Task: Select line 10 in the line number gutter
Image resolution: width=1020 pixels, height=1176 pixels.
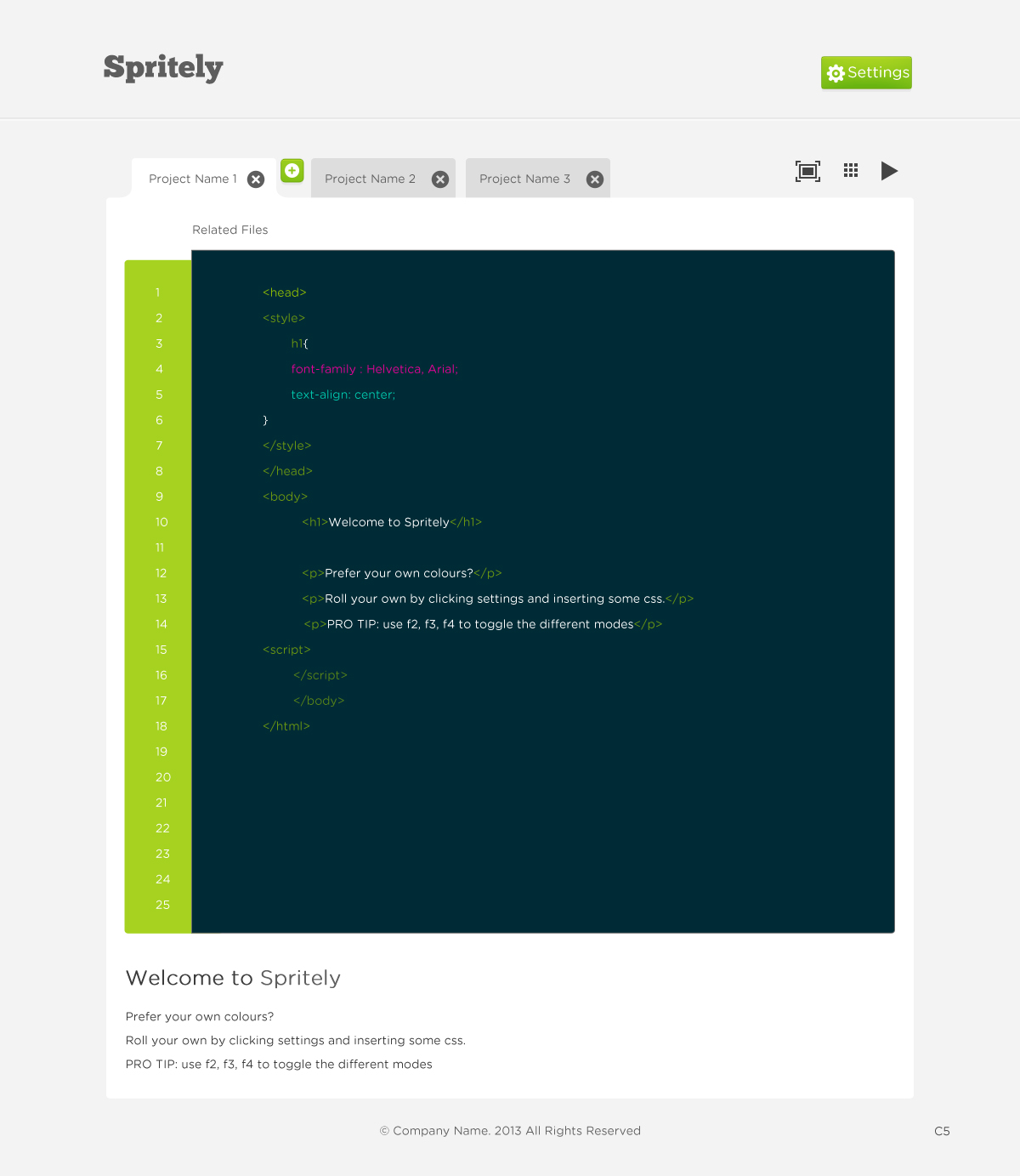Action: click(161, 522)
